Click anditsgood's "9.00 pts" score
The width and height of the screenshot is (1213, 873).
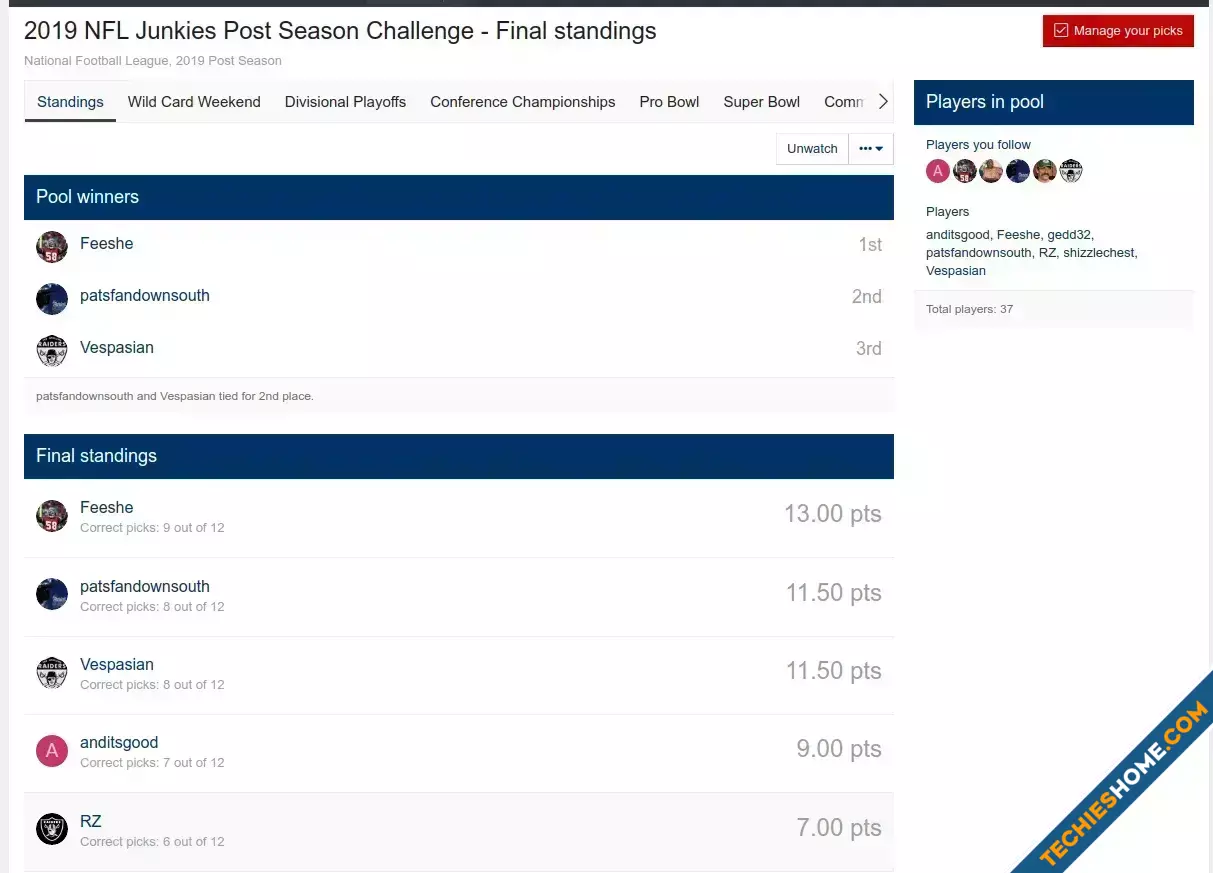[839, 749]
